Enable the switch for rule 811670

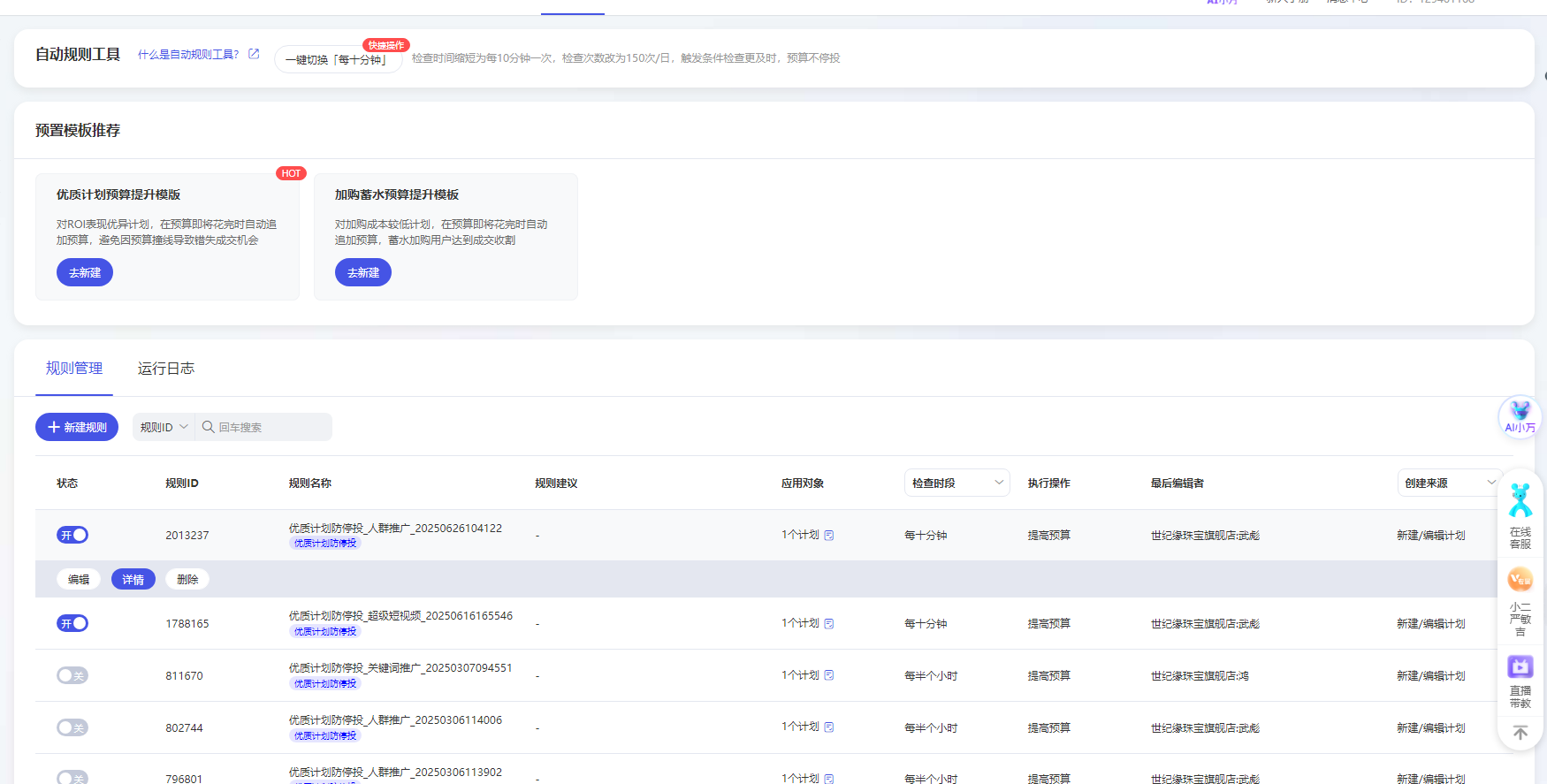(72, 675)
